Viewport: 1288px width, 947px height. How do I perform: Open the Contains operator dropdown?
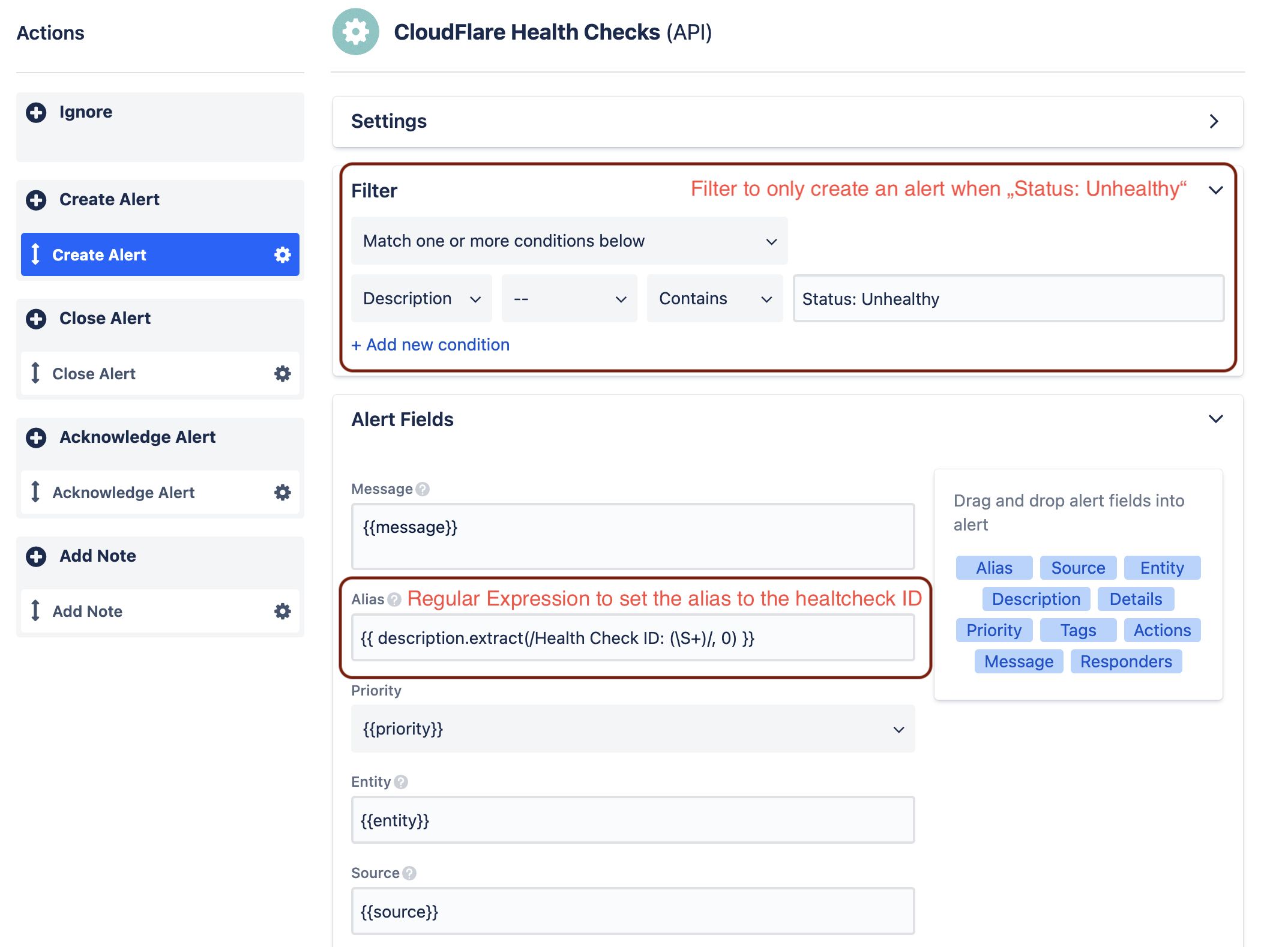coord(714,298)
